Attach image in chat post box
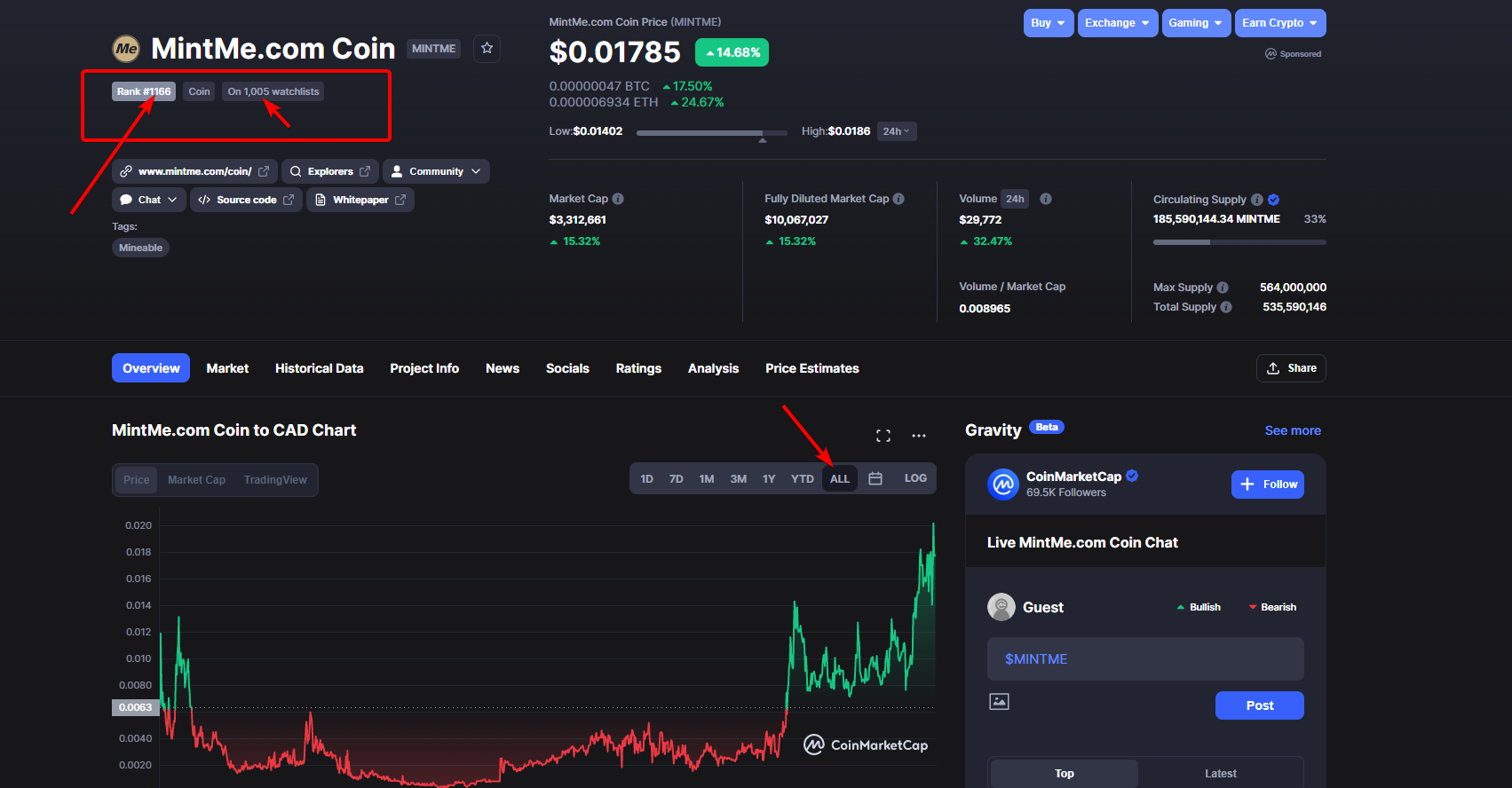 (x=999, y=702)
